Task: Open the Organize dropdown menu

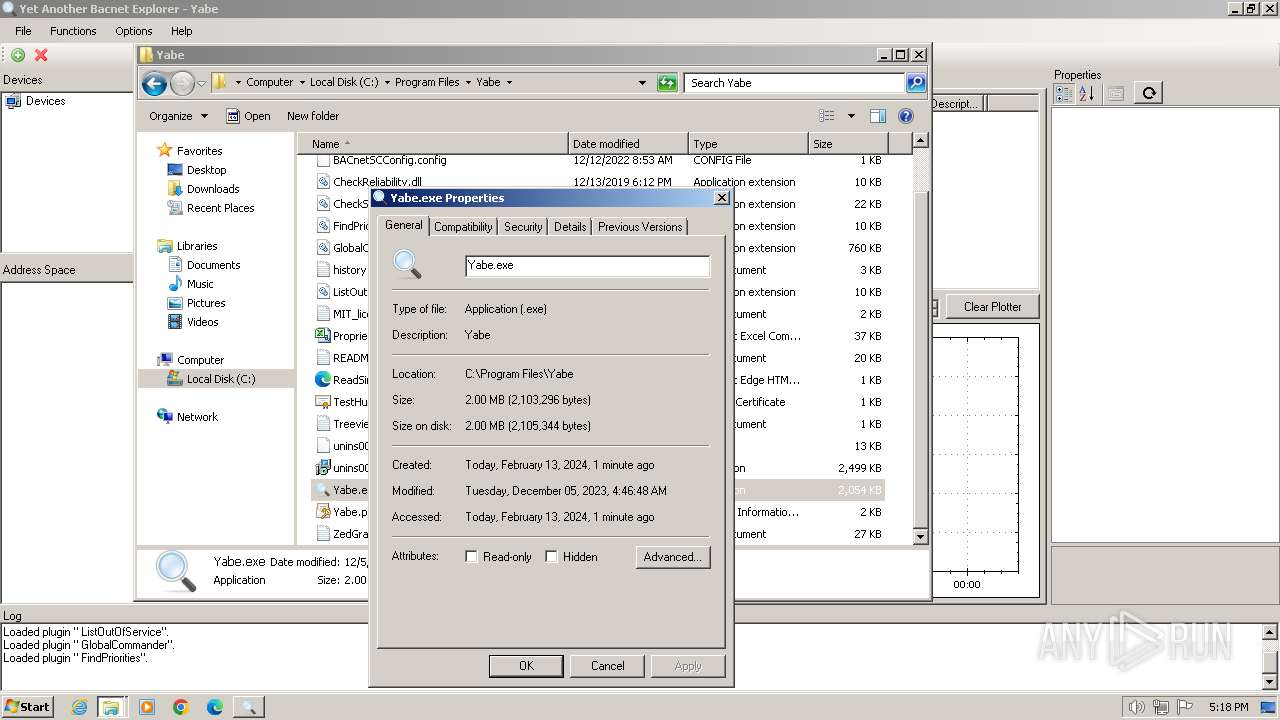Action: pos(178,116)
